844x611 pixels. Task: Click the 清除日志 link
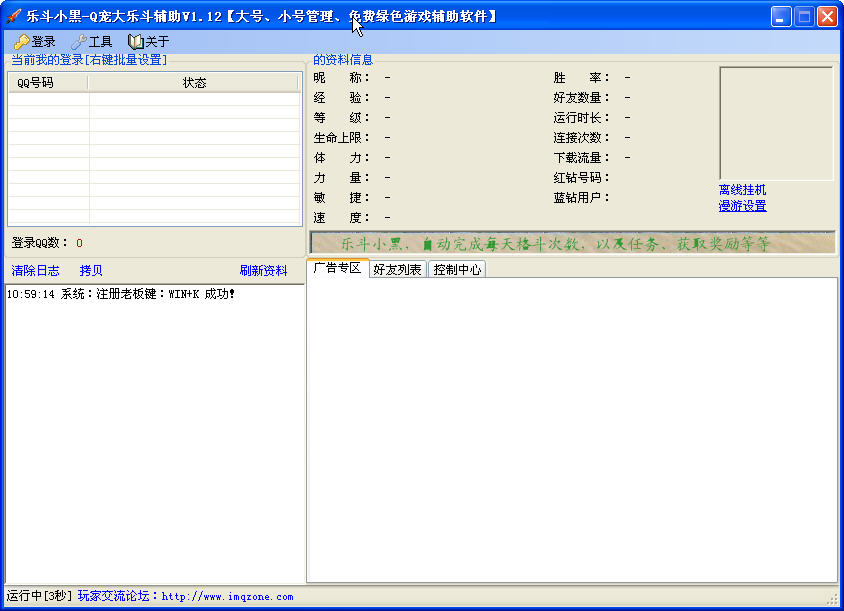[36, 271]
